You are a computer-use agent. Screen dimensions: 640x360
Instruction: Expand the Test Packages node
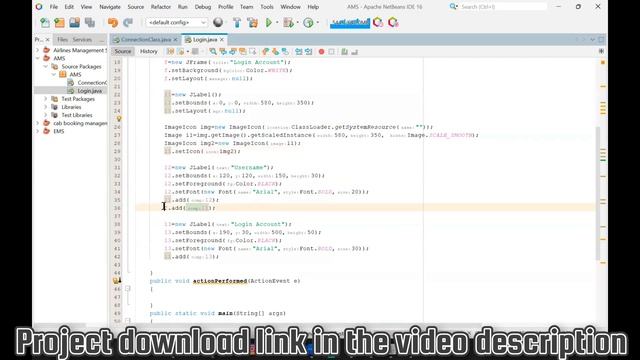[x=46, y=99]
